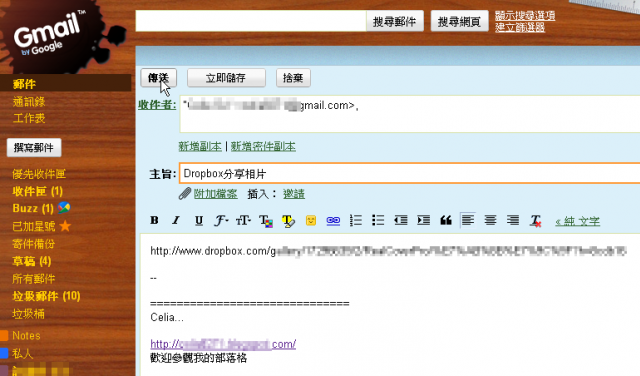Image resolution: width=640 pixels, height=376 pixels.
Task: Apply numbered list
Action: (356, 221)
